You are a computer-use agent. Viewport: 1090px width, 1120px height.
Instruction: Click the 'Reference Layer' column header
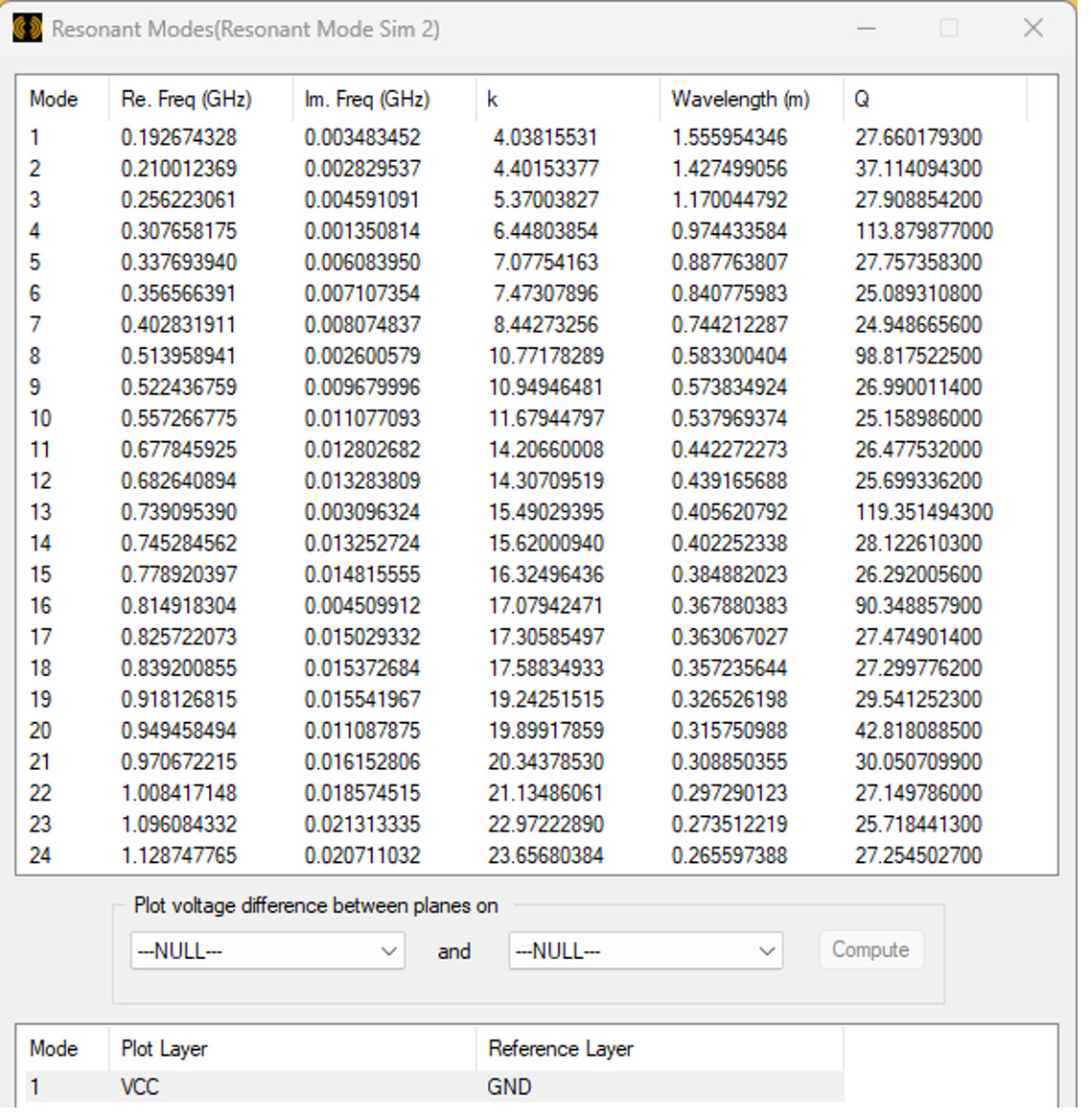[660, 1048]
